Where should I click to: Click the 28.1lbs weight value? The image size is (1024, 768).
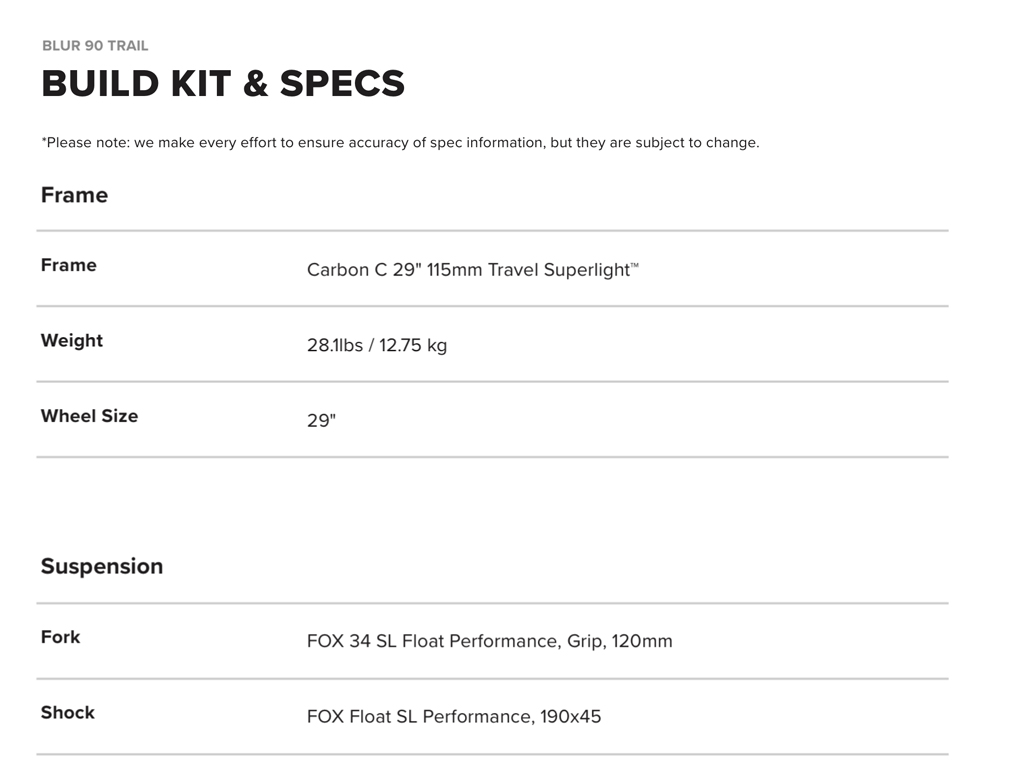[x=335, y=346]
